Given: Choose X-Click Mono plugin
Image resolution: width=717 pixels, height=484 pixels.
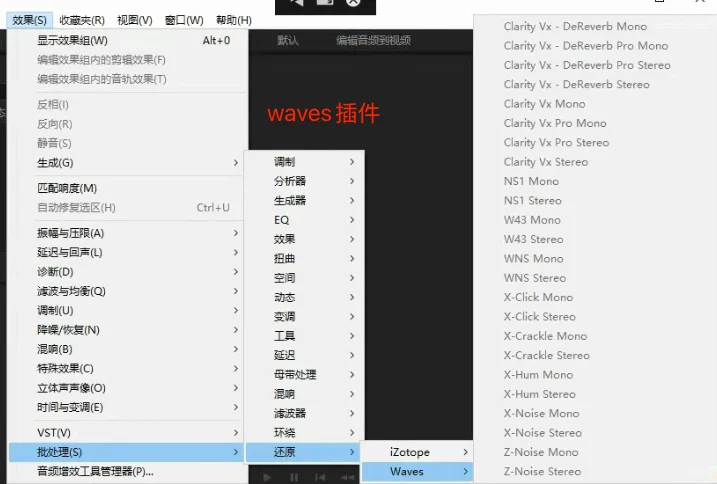Looking at the screenshot, I should (x=538, y=297).
